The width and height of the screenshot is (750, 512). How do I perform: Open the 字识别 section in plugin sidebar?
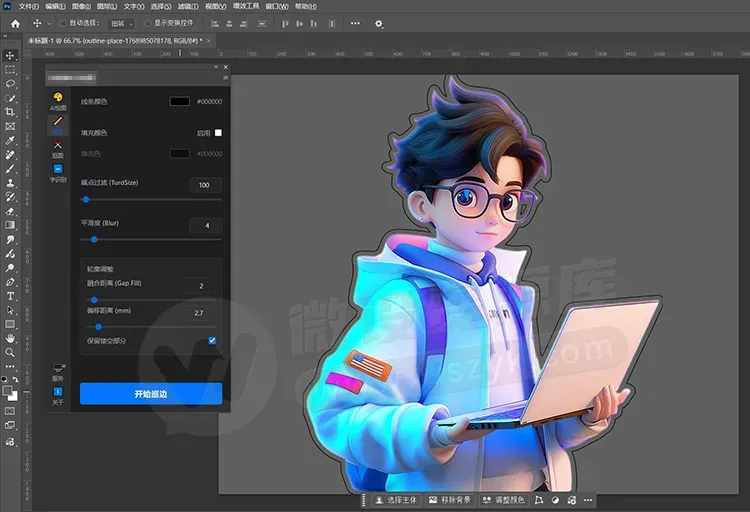tap(58, 173)
